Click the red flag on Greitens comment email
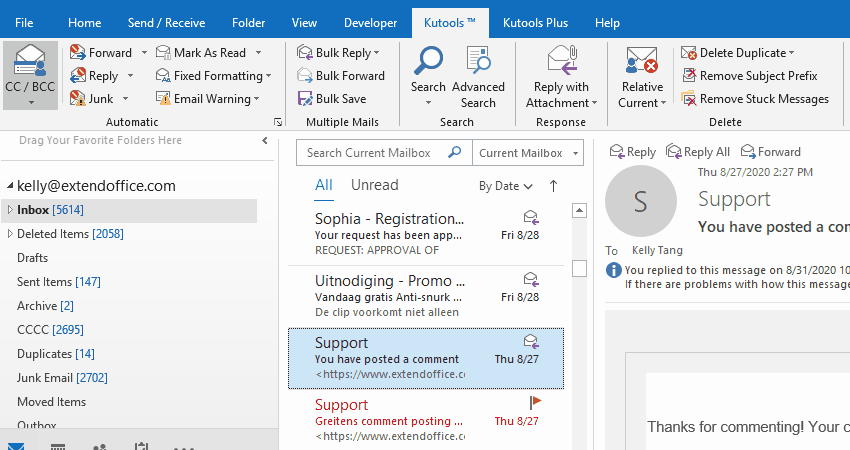Screen dimensions: 850x450 point(535,402)
